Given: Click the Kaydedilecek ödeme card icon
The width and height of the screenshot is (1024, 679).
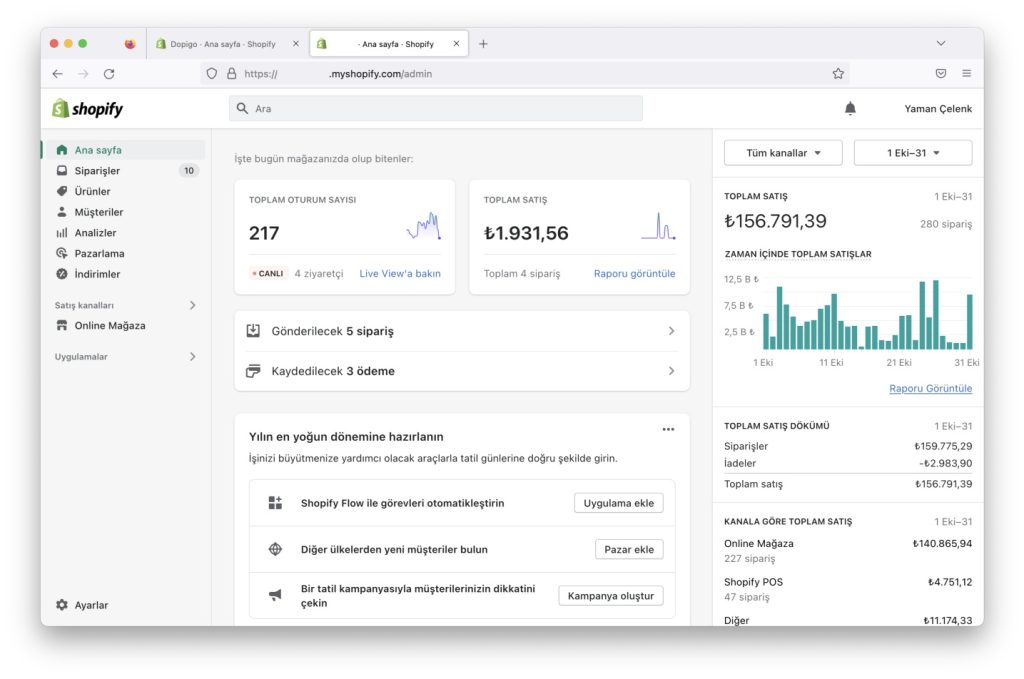Looking at the screenshot, I should click(x=253, y=371).
